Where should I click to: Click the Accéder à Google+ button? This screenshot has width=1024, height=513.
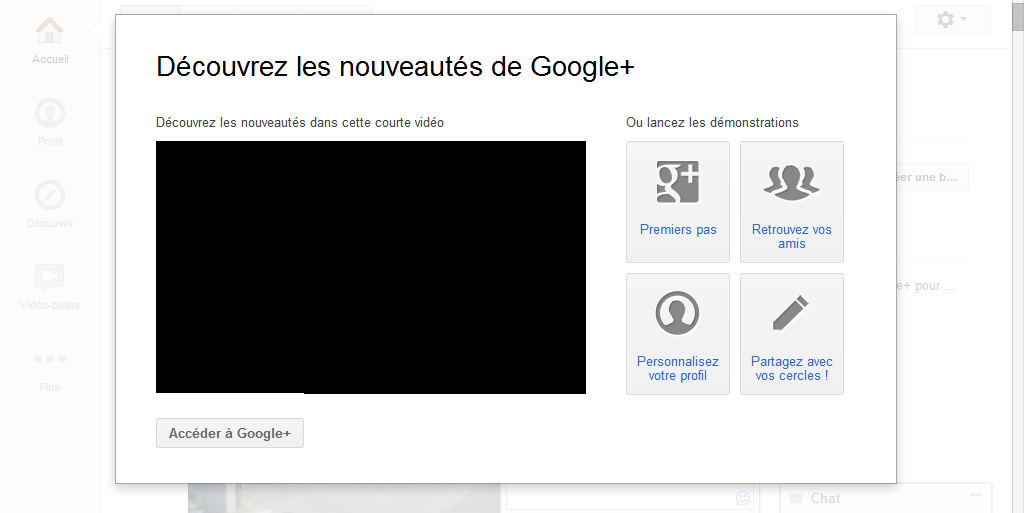click(230, 433)
